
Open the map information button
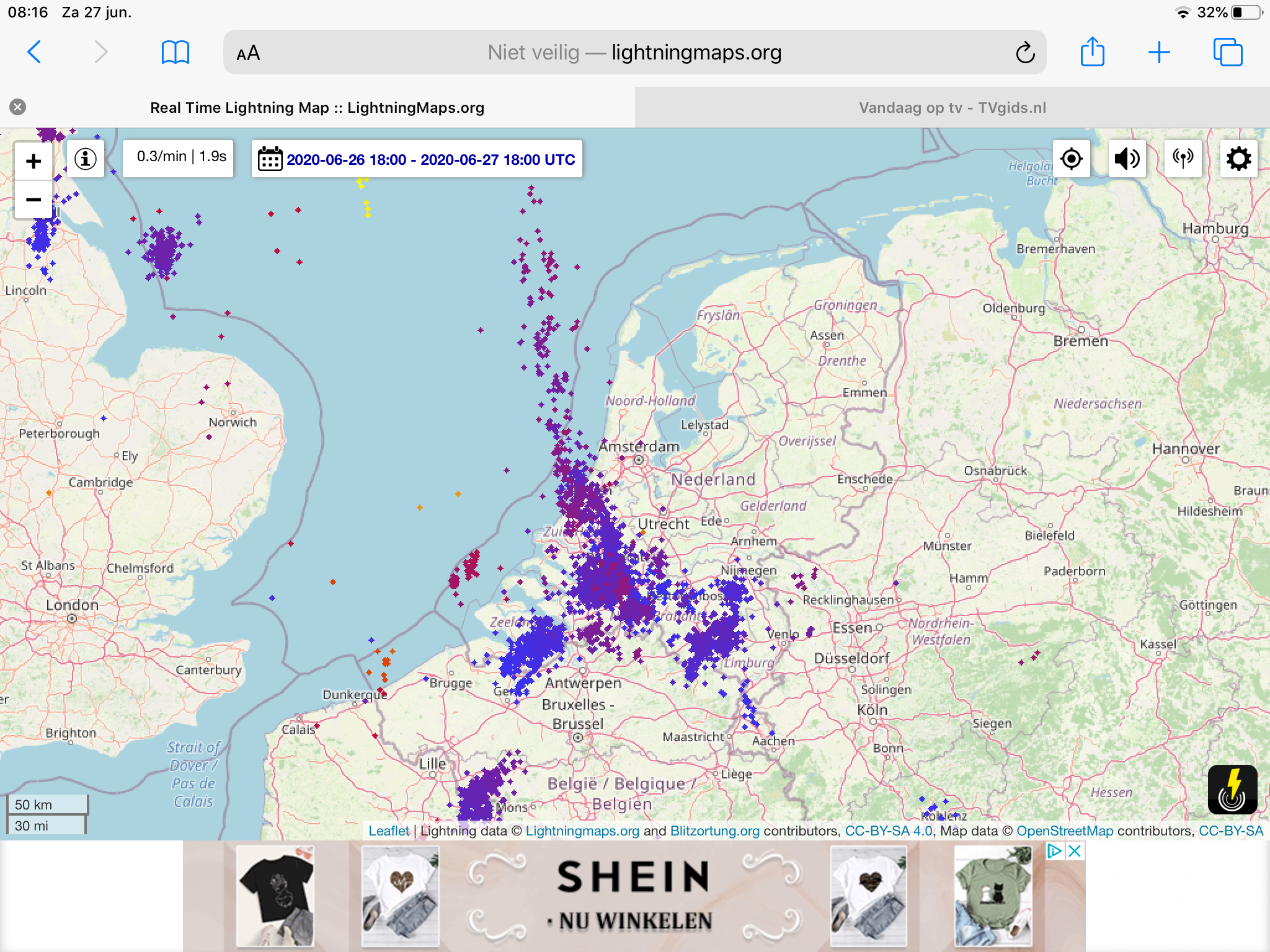point(86,159)
